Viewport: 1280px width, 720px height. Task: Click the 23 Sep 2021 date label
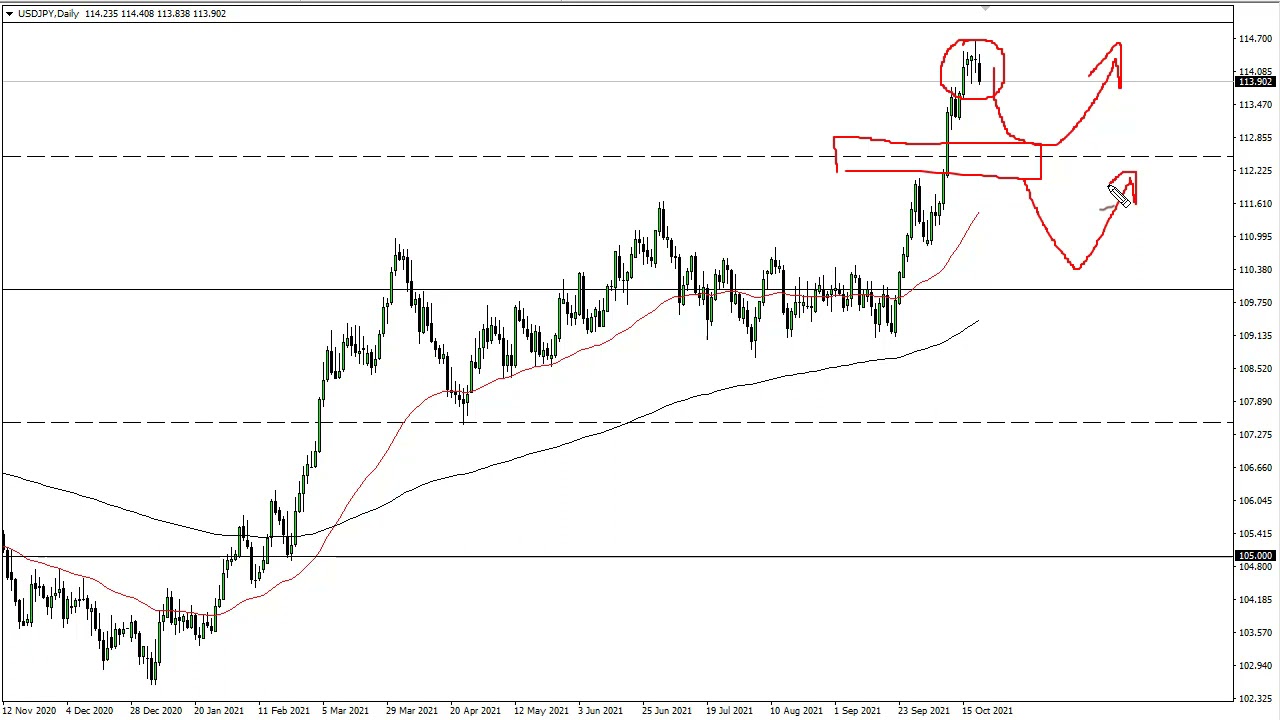[924, 711]
